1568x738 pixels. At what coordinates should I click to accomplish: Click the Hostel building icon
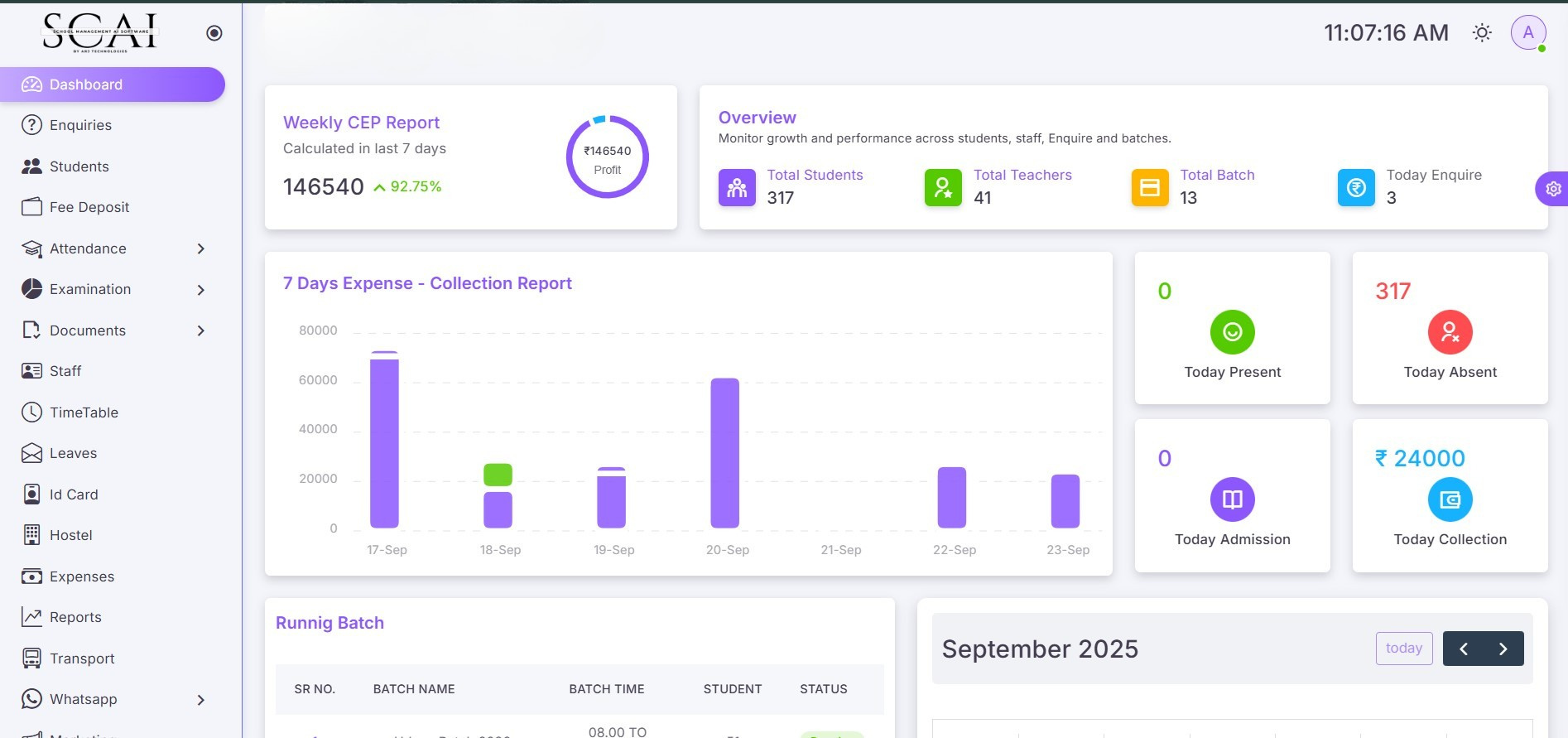click(31, 535)
